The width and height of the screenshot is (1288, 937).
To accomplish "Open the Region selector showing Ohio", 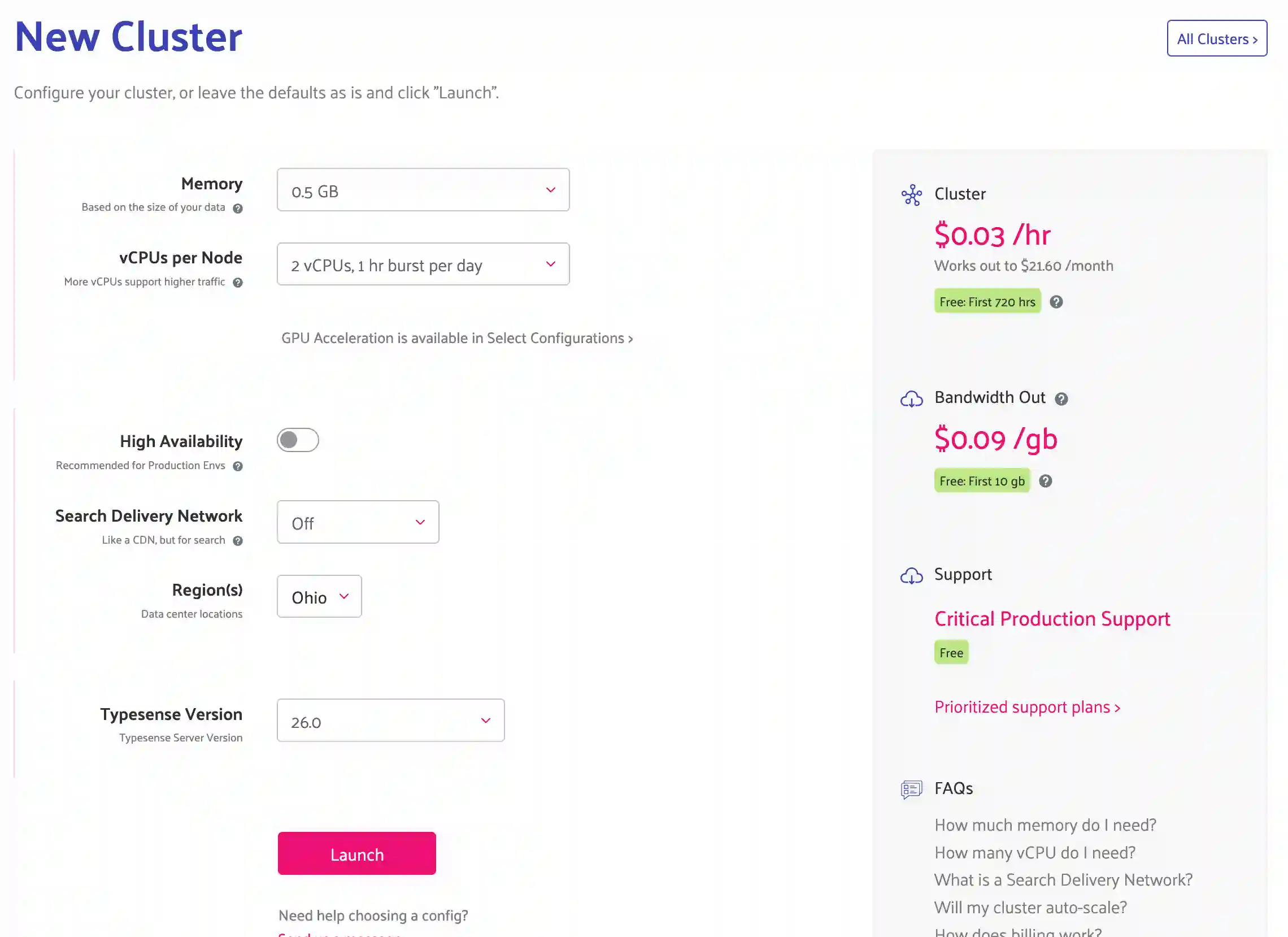I will click(x=319, y=597).
